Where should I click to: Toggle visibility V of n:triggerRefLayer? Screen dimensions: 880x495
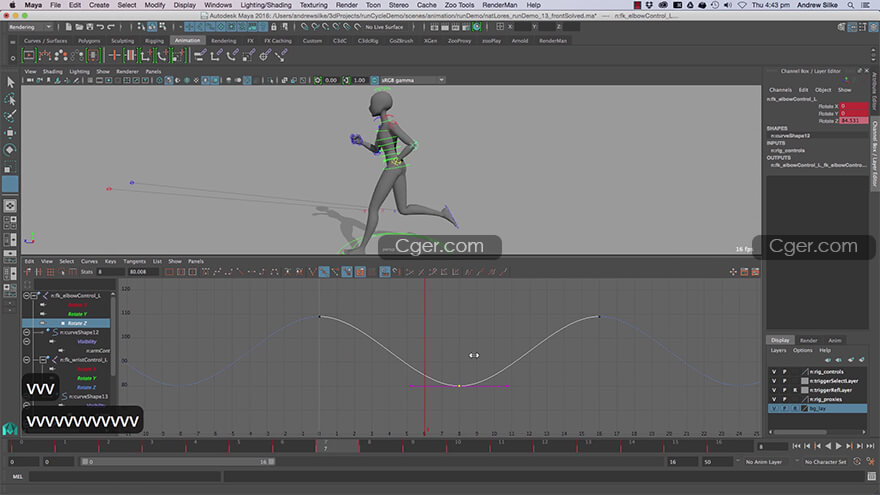point(774,390)
